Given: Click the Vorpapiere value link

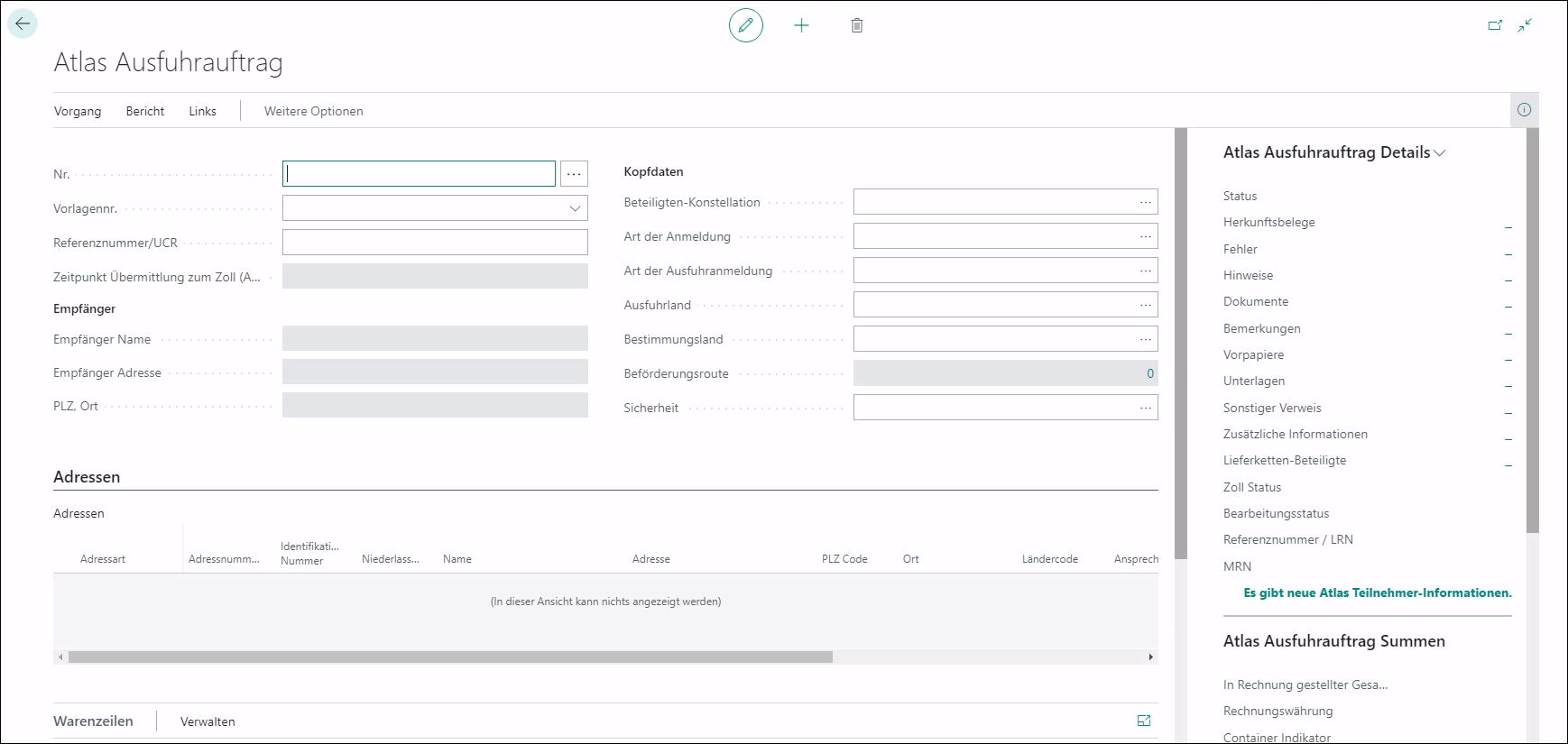Looking at the screenshot, I should pos(1508,355).
